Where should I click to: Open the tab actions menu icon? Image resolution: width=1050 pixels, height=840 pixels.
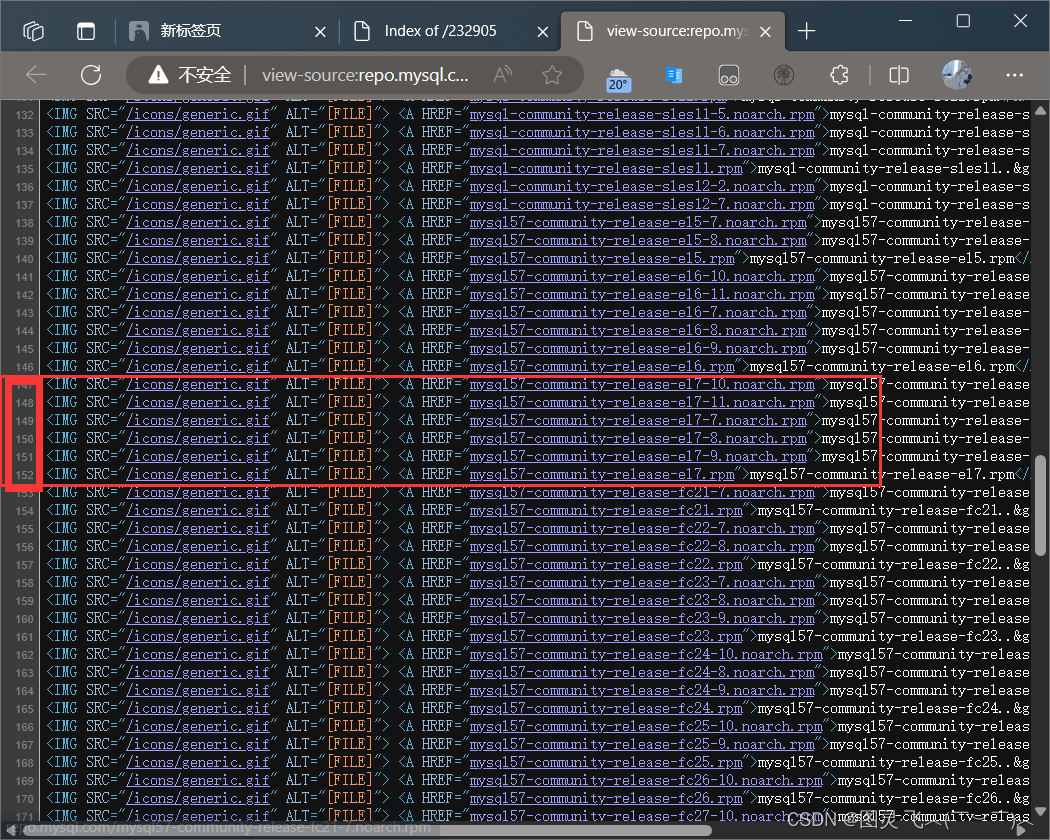click(86, 31)
